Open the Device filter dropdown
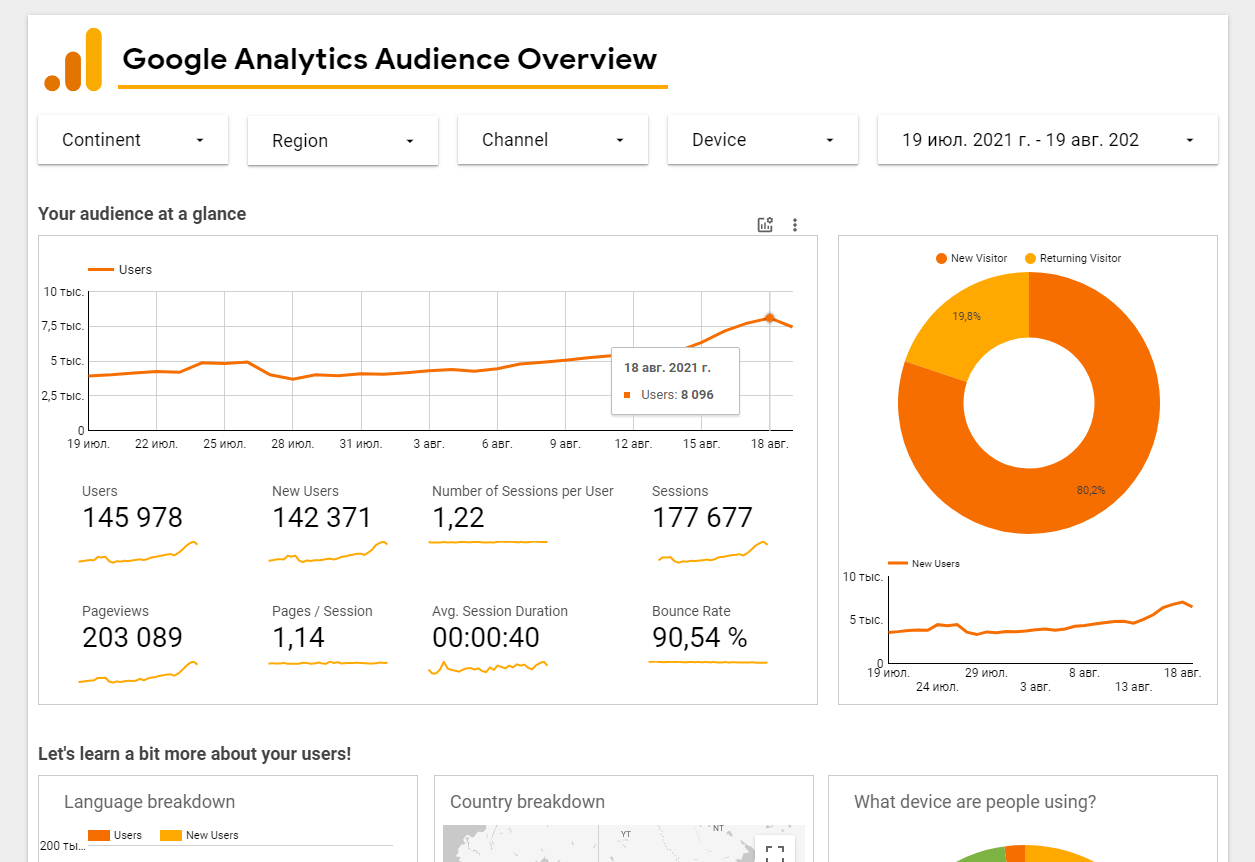This screenshot has width=1255, height=862. [x=763, y=140]
